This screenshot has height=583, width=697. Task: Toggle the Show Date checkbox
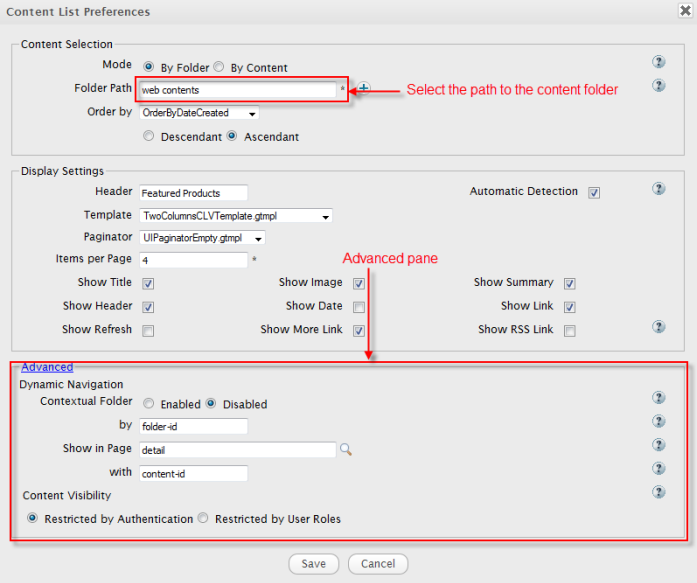click(x=359, y=307)
